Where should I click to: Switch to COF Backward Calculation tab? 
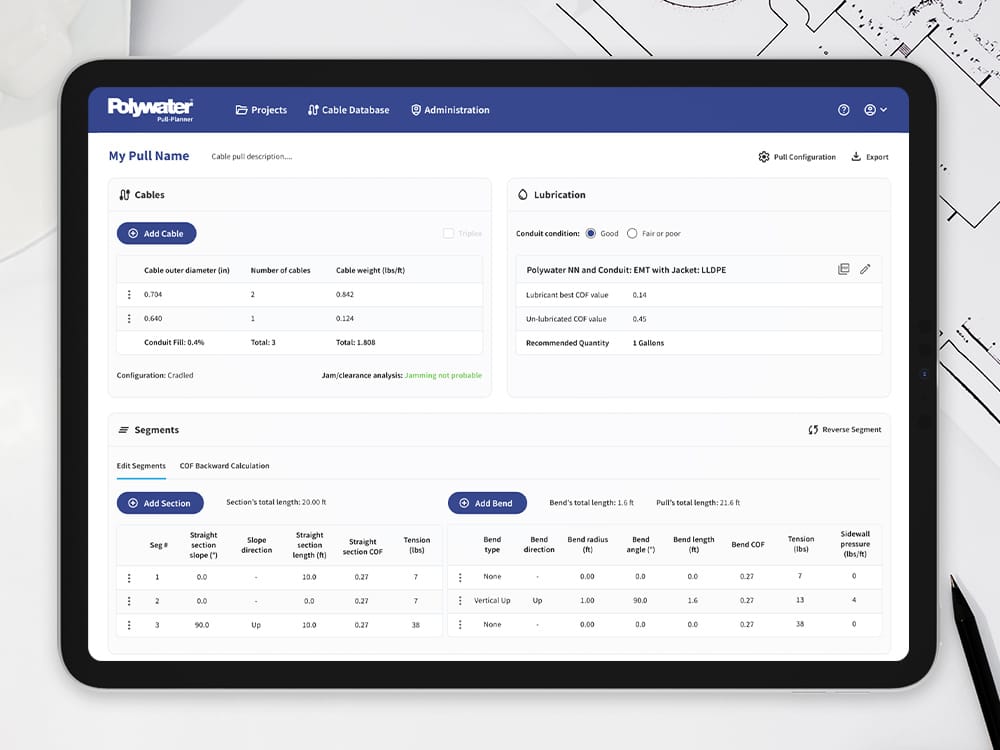(224, 466)
